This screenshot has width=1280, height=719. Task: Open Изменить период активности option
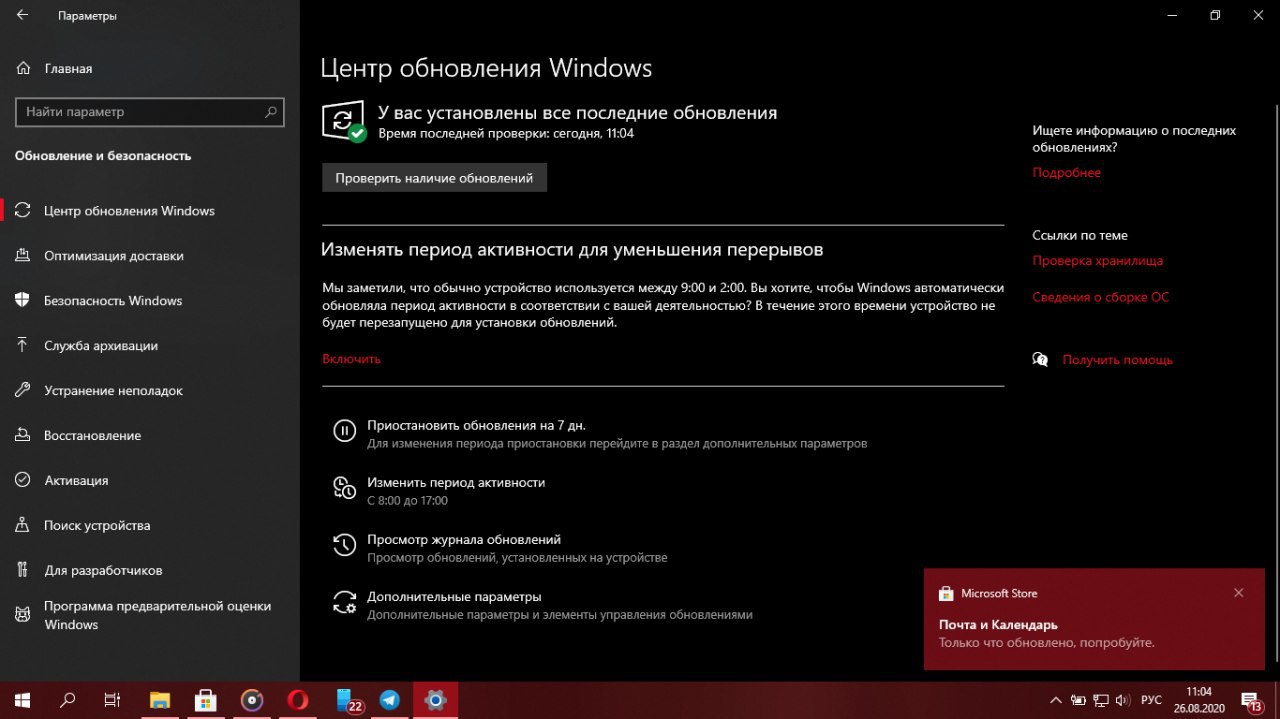click(x=456, y=482)
